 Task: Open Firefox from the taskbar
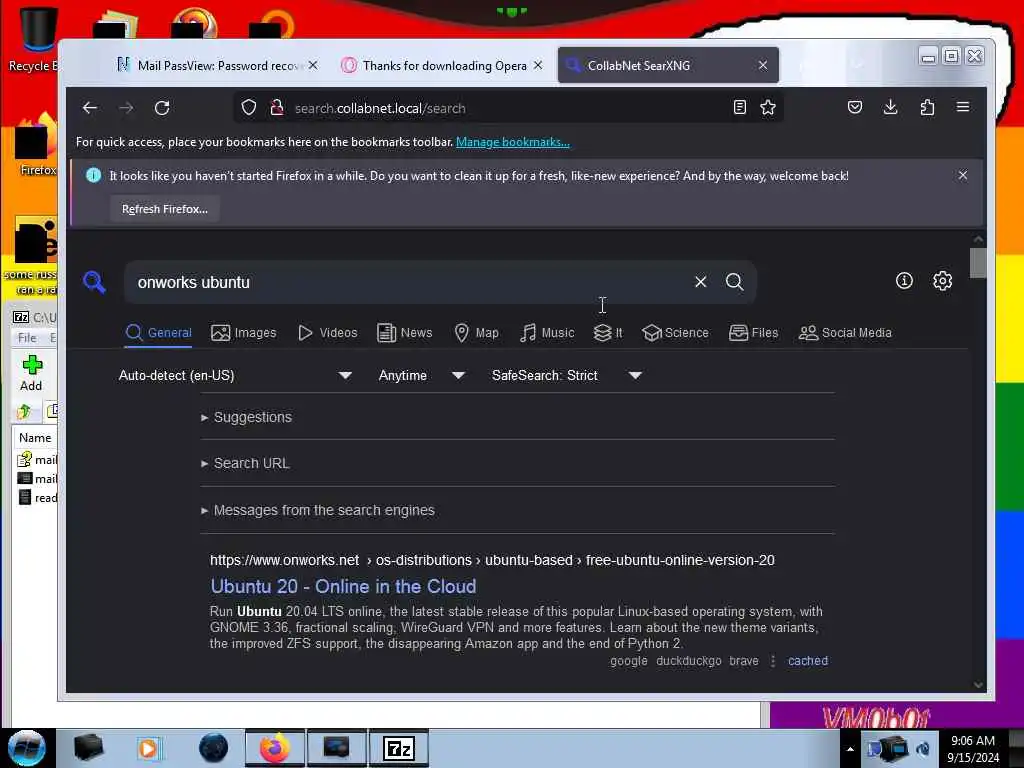pos(275,748)
